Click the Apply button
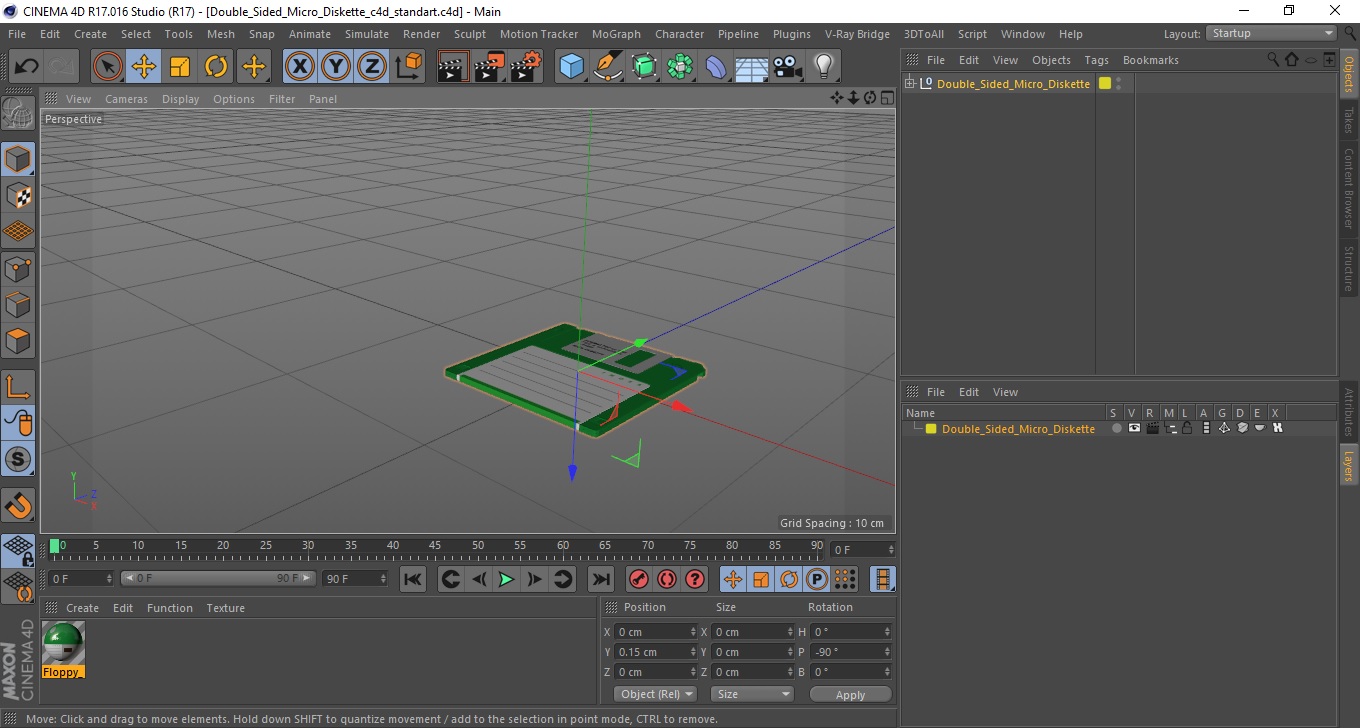 [850, 694]
